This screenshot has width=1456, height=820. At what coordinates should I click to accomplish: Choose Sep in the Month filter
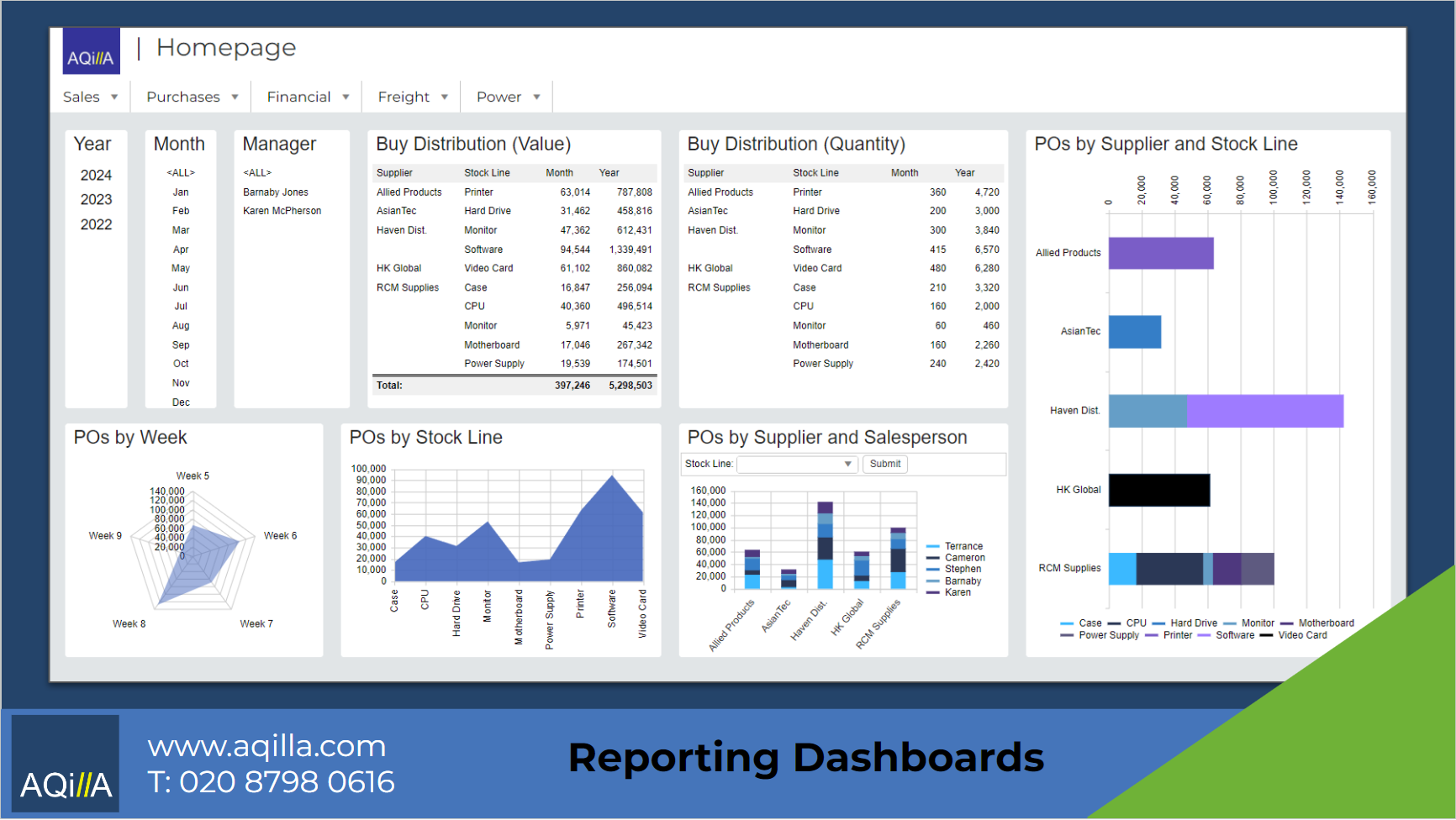tap(181, 344)
